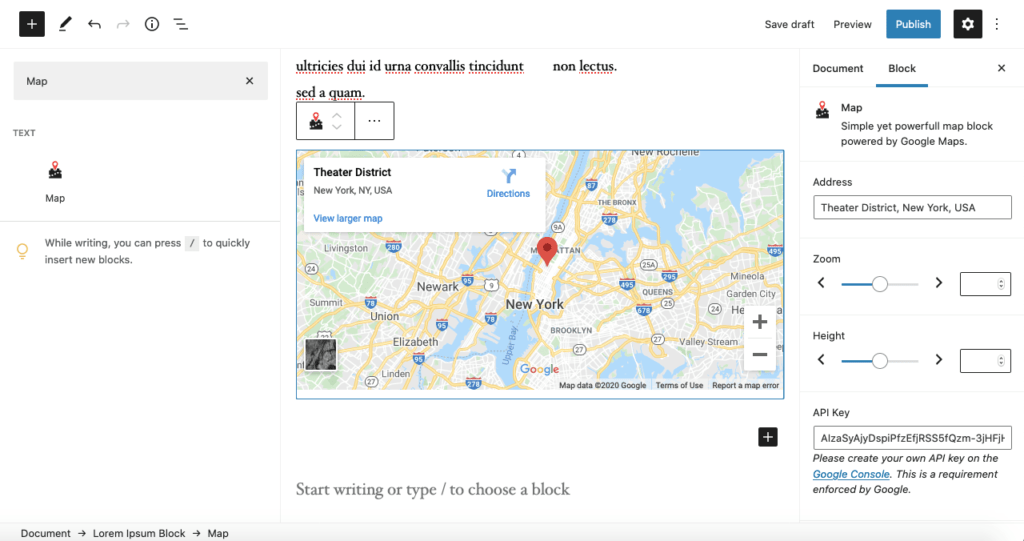This screenshot has height=541, width=1024.
Task: Open the Google Console link
Action: 851,474
